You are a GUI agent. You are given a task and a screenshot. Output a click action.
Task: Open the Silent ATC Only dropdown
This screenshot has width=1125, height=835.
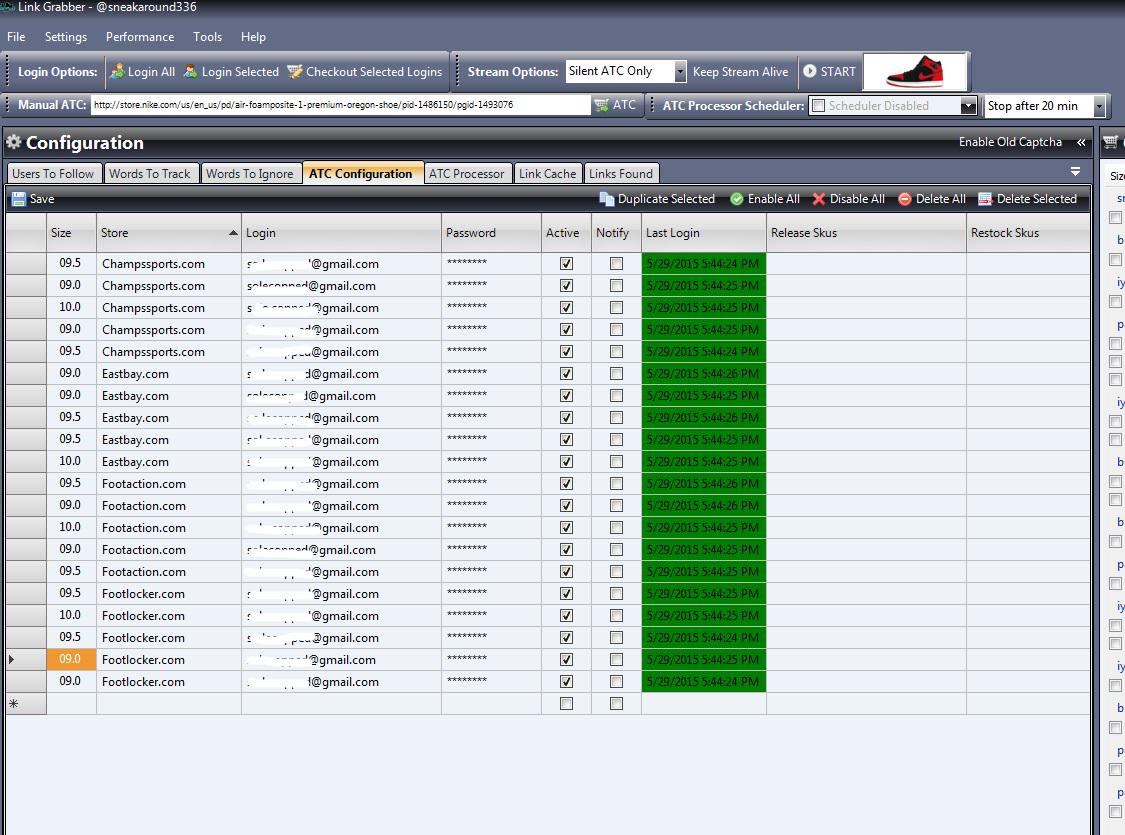click(x=679, y=71)
